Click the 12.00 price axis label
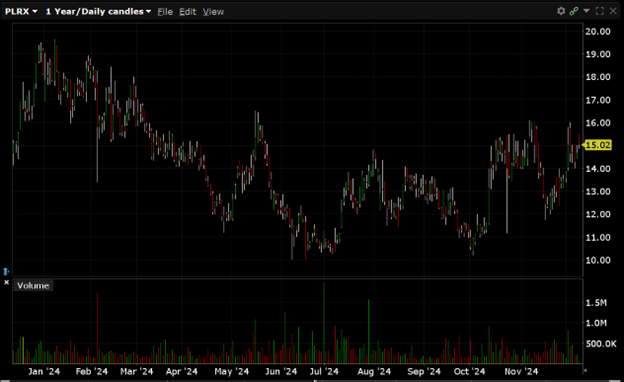624x382 pixels. point(598,214)
